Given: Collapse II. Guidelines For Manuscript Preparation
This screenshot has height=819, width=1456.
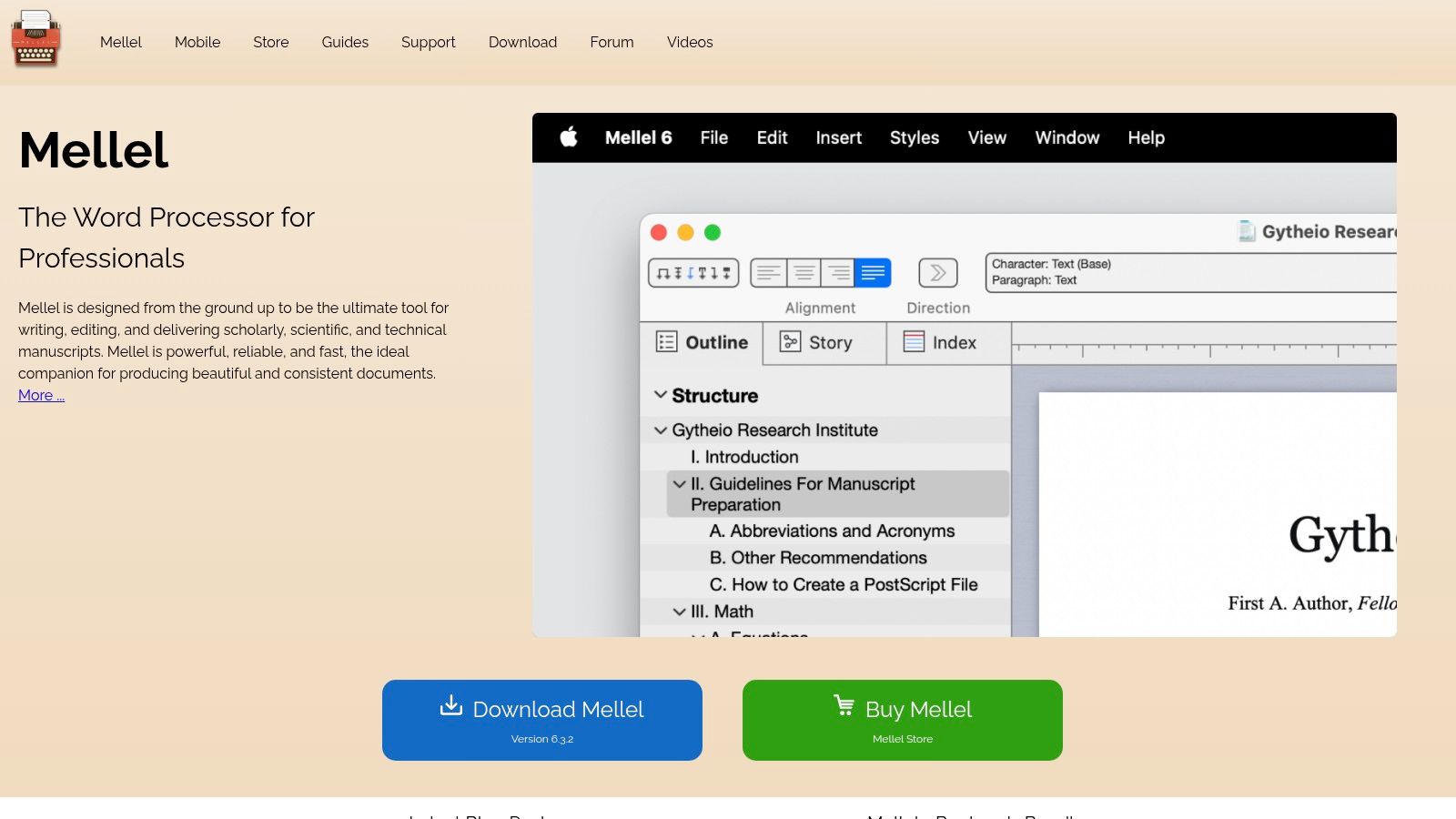Looking at the screenshot, I should (x=679, y=484).
